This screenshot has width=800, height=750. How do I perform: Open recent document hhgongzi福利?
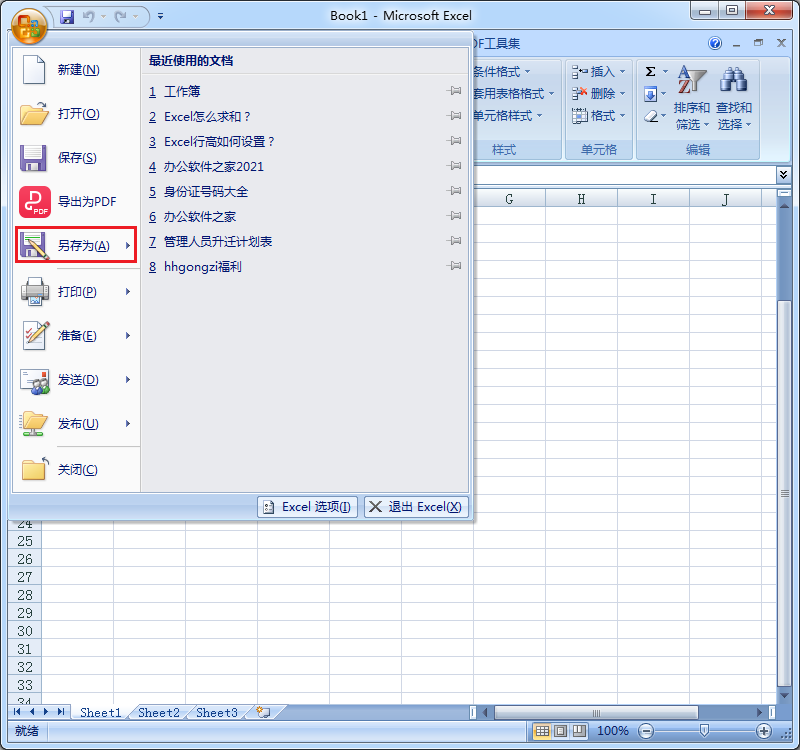(x=305, y=266)
